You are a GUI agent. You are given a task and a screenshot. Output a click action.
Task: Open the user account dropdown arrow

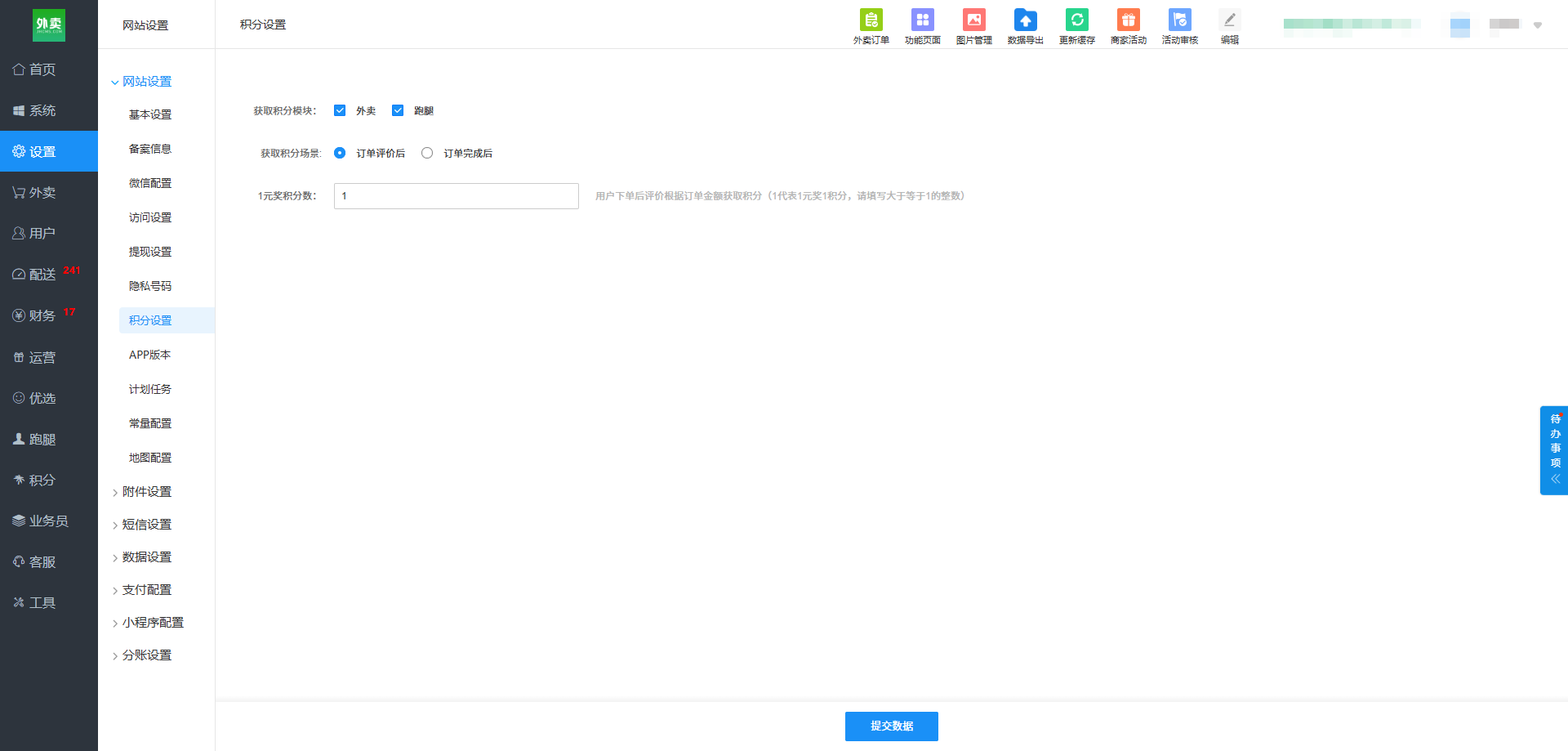[1538, 25]
